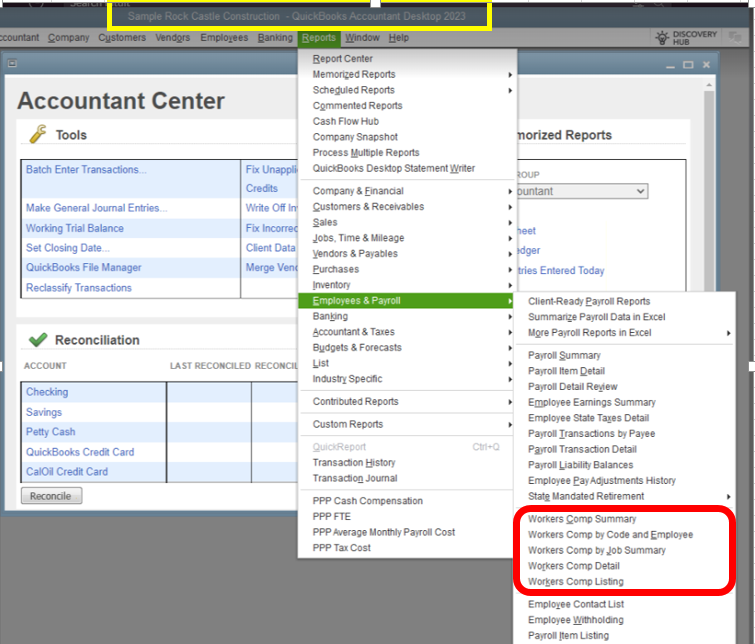This screenshot has height=644, width=755.
Task: Open the Customers menu
Action: click(122, 38)
